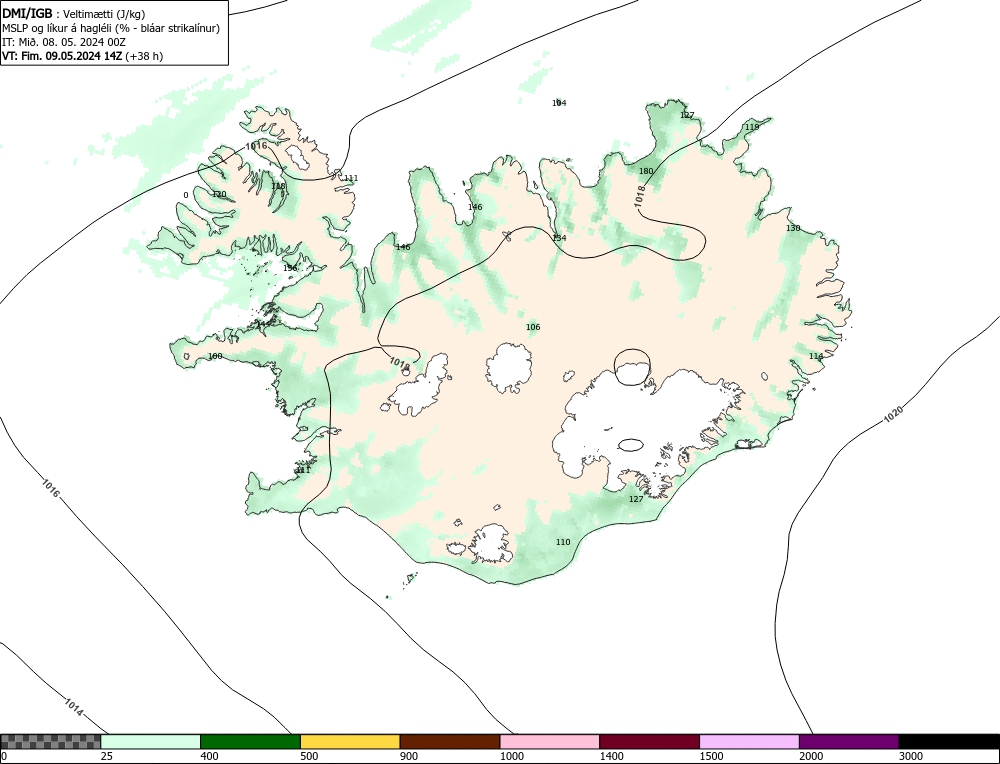Click the legend value "2000"
The image size is (1000, 764).
[x=811, y=756]
